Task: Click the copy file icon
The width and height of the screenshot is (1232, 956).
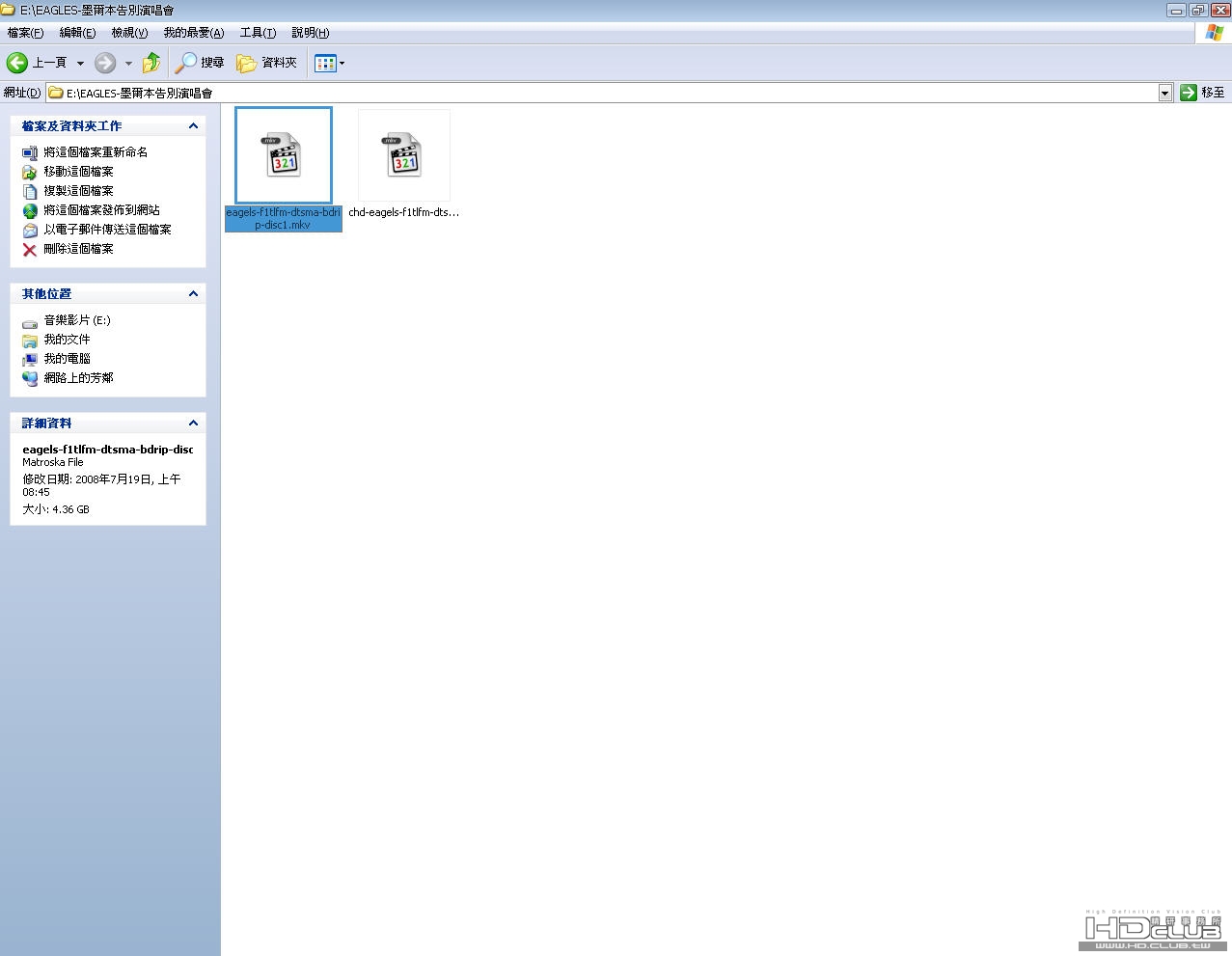Action: tap(30, 191)
